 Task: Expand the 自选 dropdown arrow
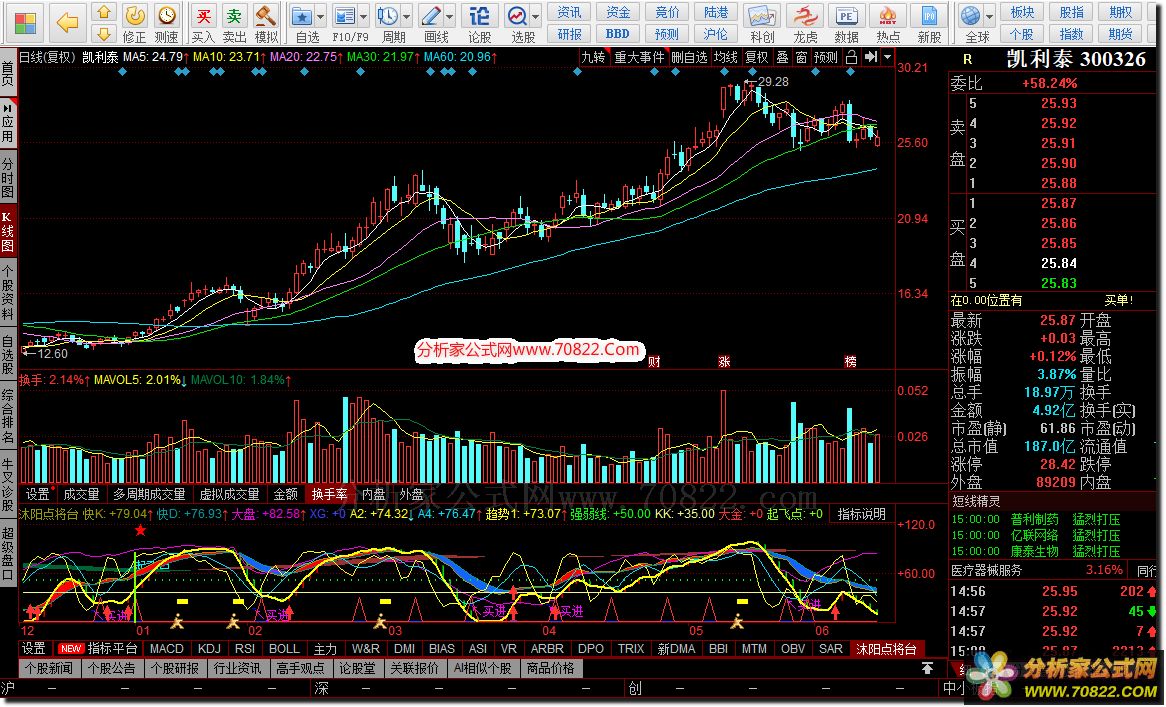321,16
